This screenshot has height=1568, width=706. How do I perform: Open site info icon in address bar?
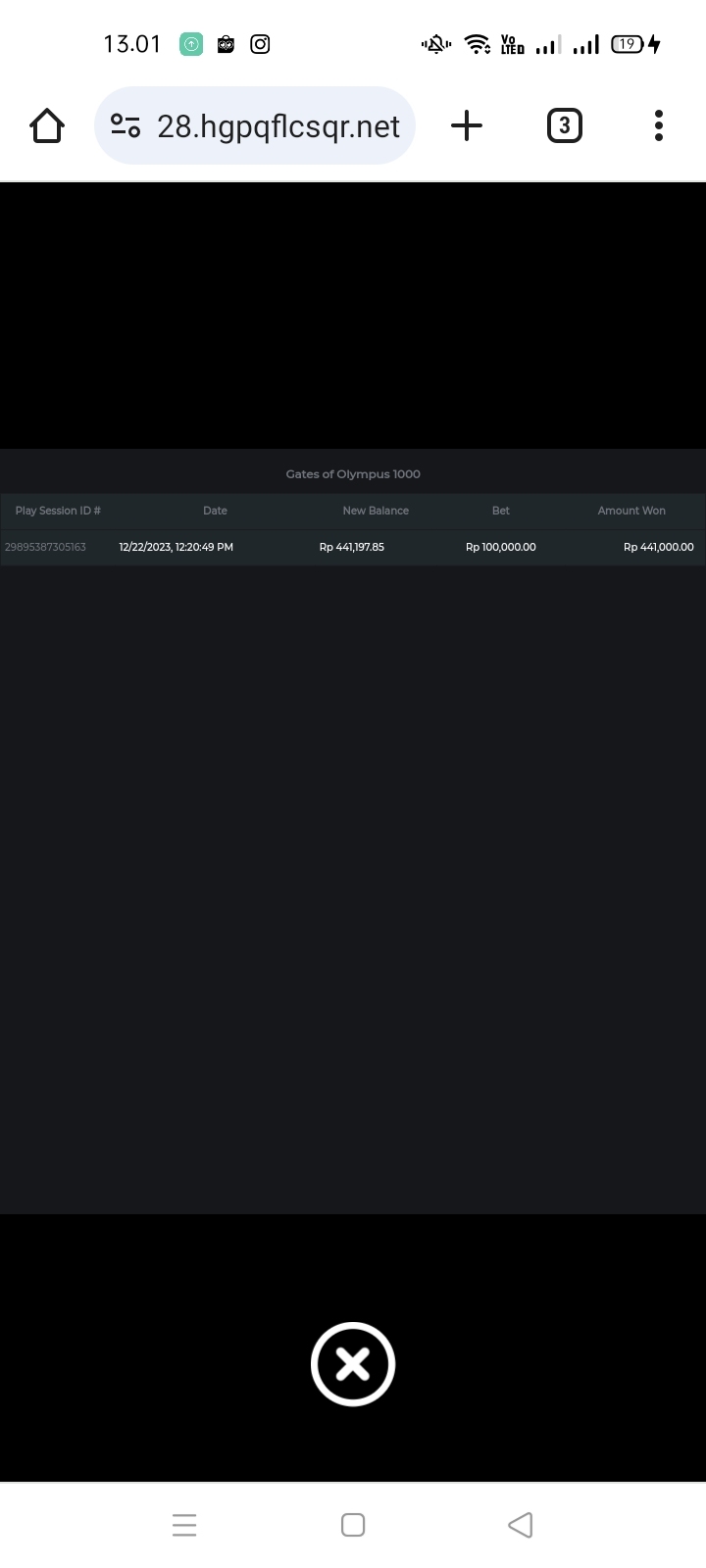(x=126, y=125)
